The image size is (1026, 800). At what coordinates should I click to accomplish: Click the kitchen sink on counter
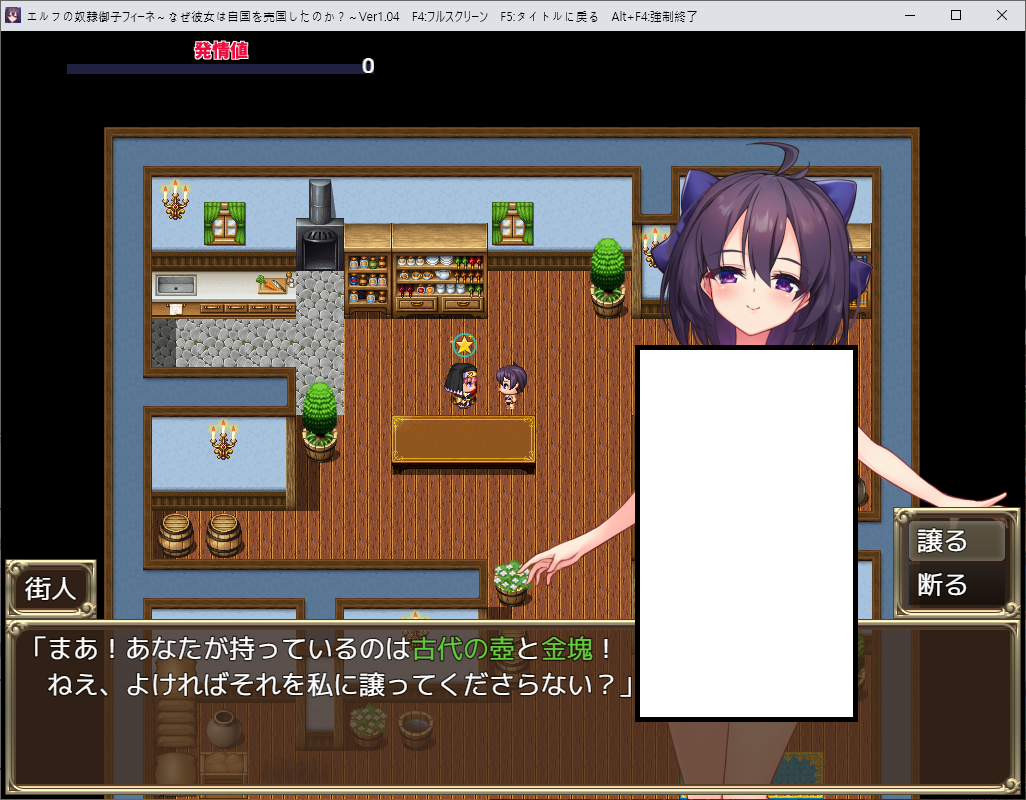175,285
